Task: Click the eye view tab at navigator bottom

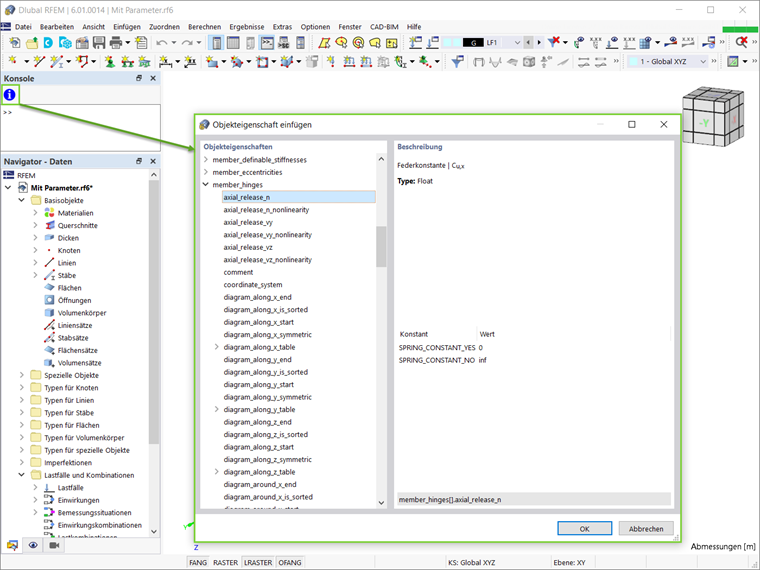Action: click(33, 545)
